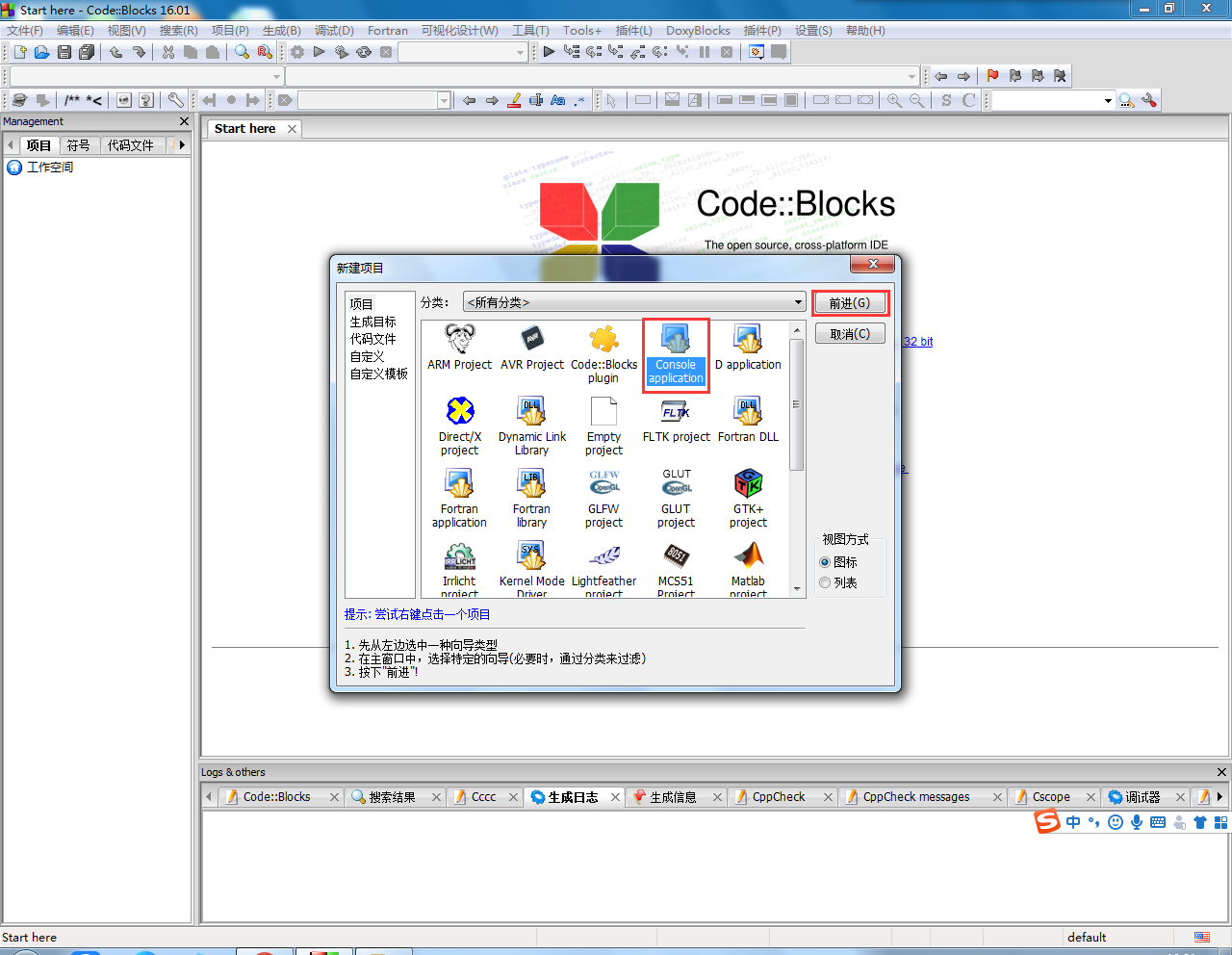Click right arrow to show more Logs tabs
The height and width of the screenshot is (955, 1232).
pos(1219,796)
